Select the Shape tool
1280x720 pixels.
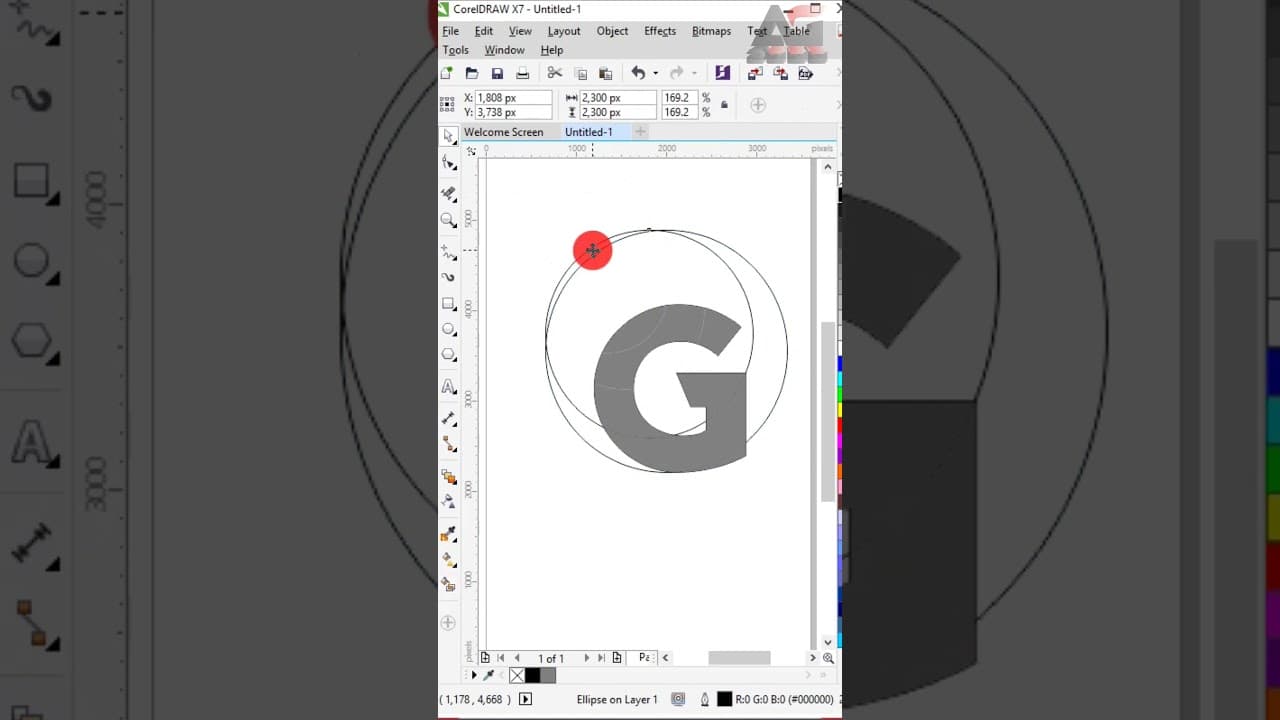pos(448,162)
